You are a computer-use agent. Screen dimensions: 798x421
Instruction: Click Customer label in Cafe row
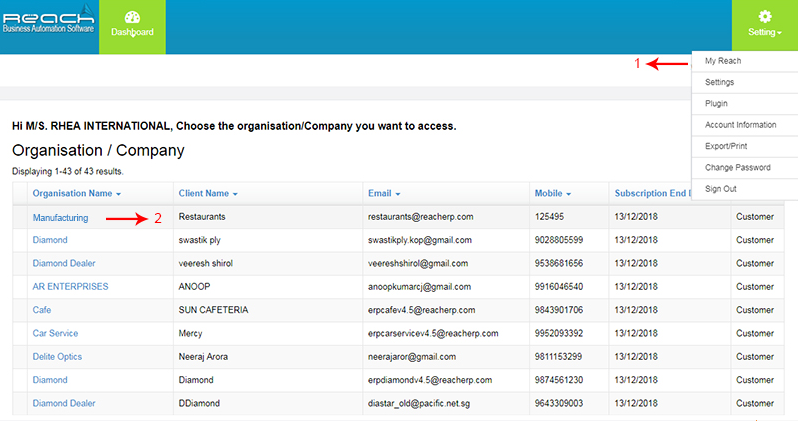[x=755, y=310]
